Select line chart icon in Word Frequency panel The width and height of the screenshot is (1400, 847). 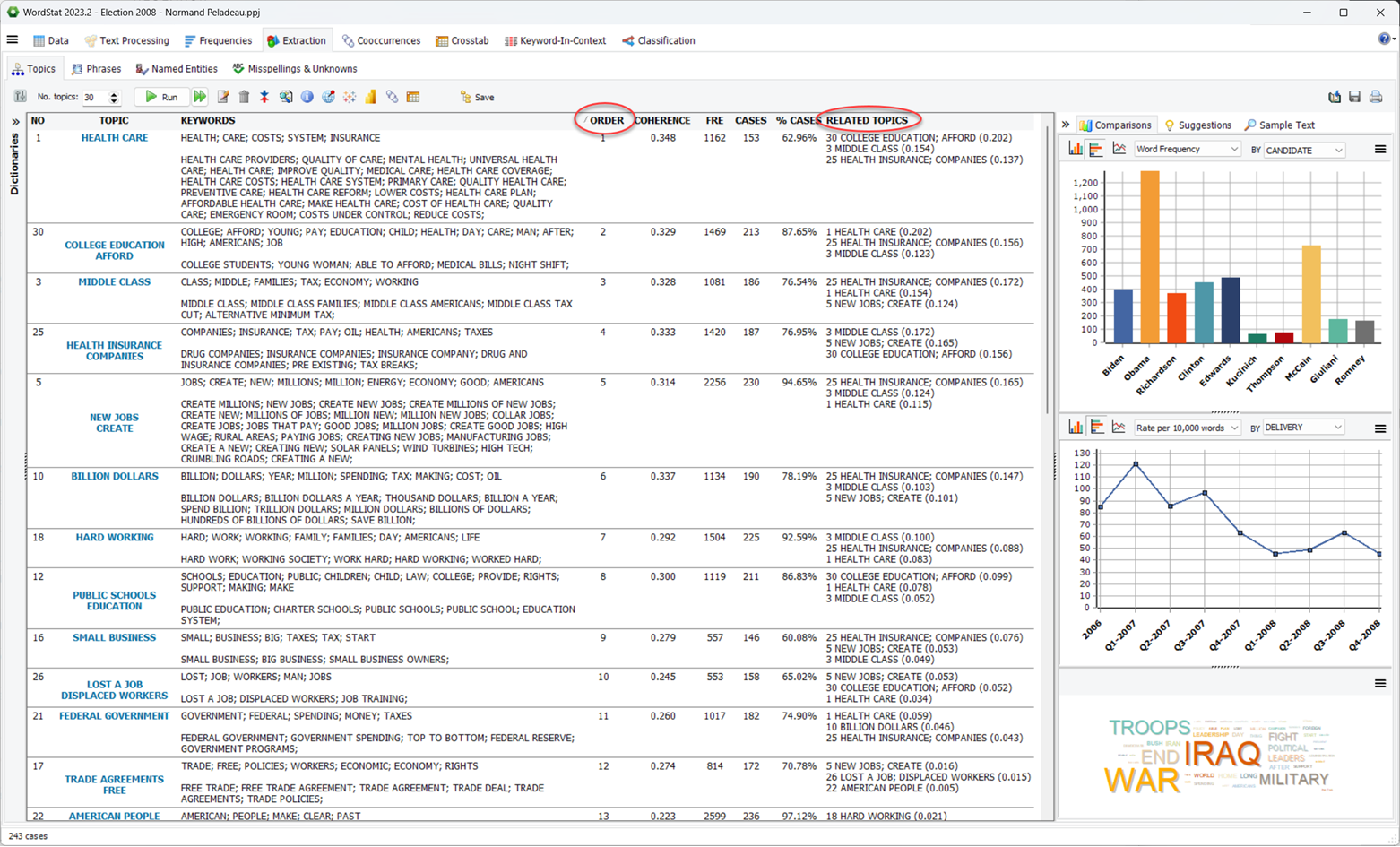pos(1119,149)
